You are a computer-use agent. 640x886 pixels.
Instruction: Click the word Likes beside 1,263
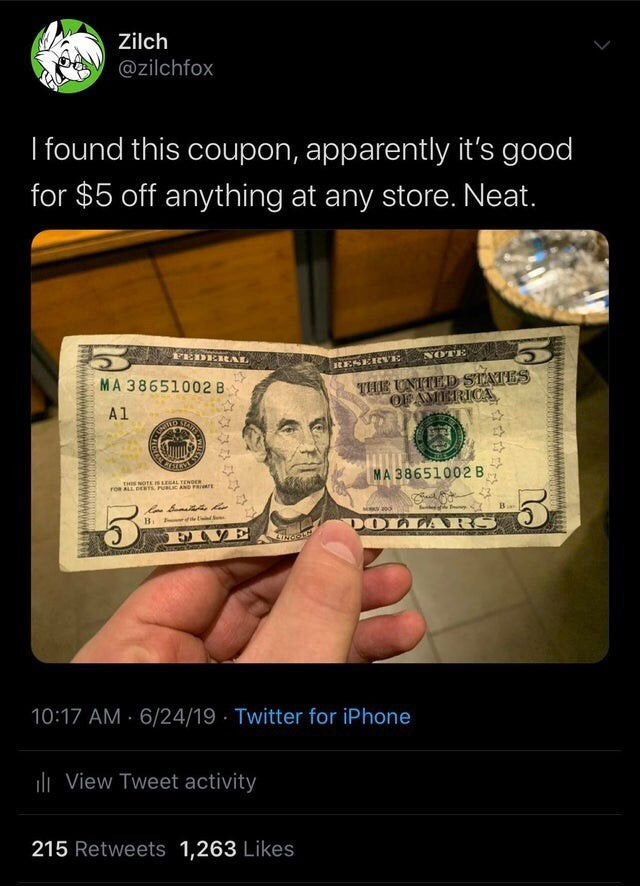pyautogui.click(x=268, y=848)
